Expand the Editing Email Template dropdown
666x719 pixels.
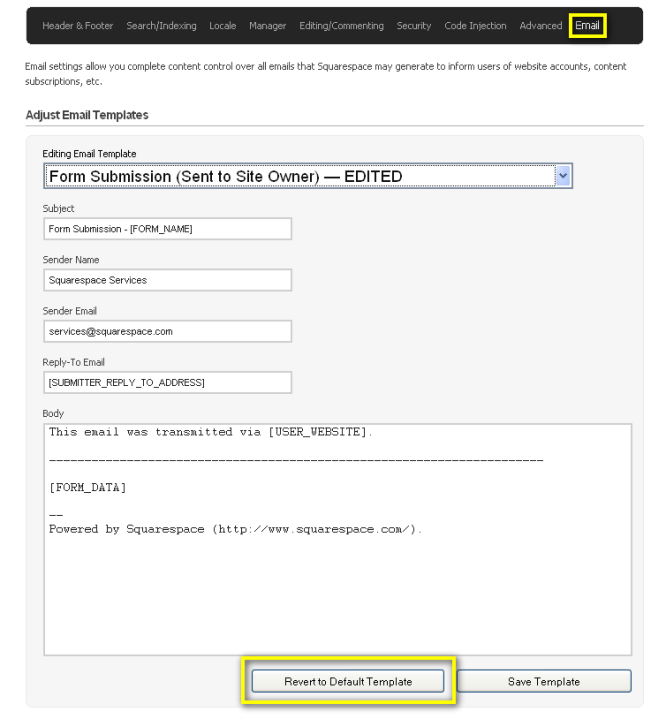[562, 177]
